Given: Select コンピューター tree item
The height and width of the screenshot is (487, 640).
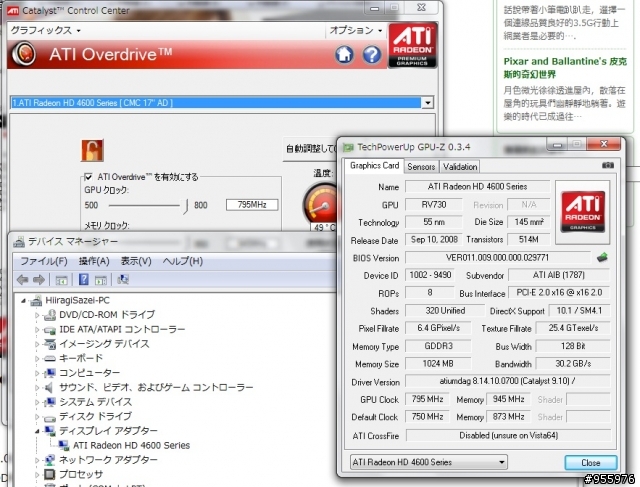Looking at the screenshot, I should (89, 373).
